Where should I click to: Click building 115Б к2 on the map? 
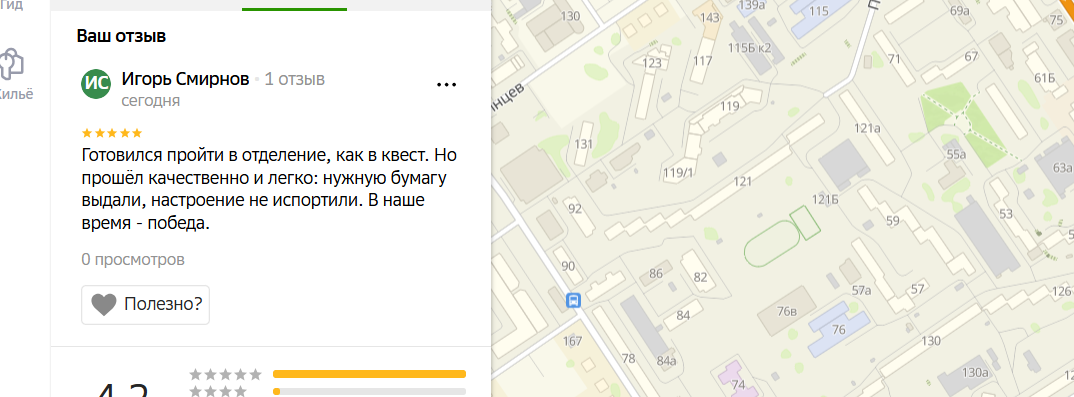pyautogui.click(x=749, y=47)
